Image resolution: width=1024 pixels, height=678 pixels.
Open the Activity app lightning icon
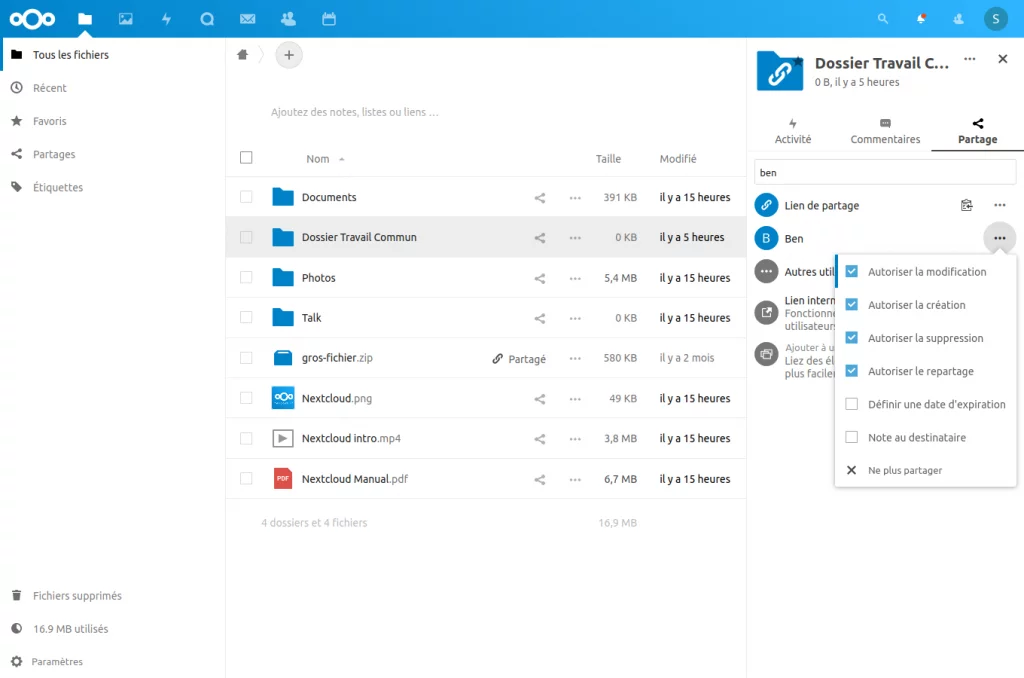click(x=167, y=19)
